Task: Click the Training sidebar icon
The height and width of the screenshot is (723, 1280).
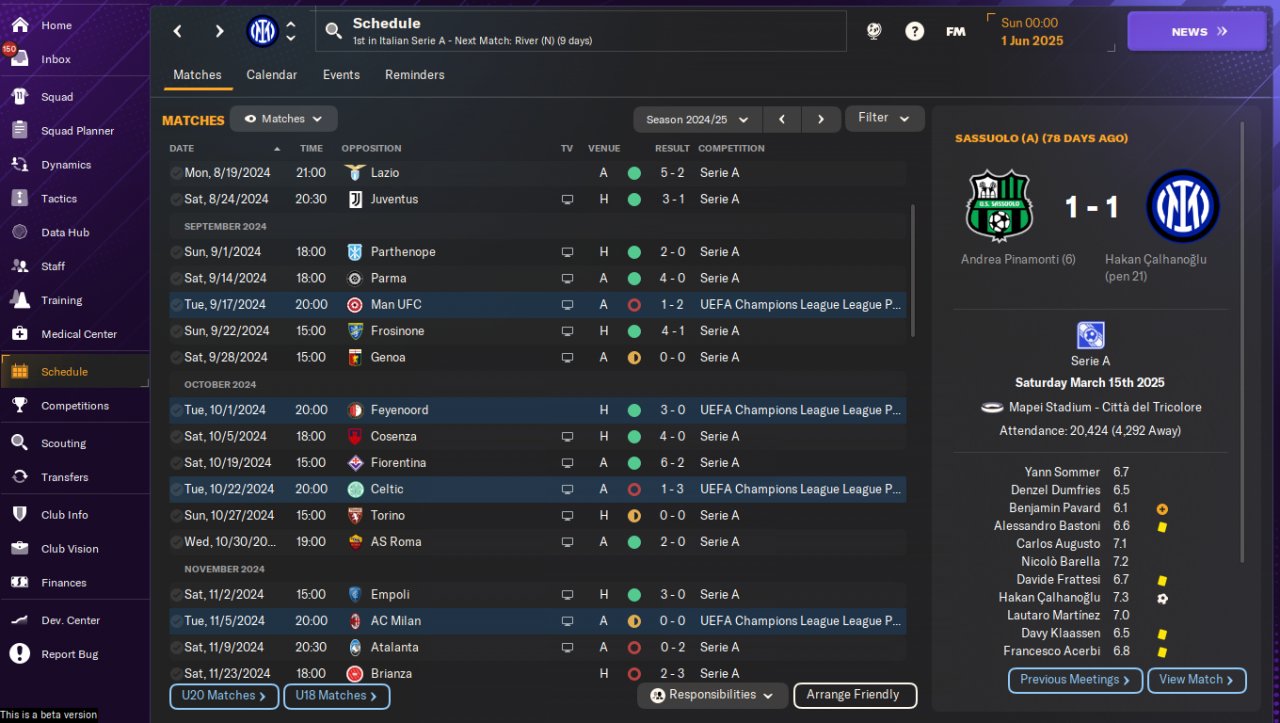Action: [19, 299]
